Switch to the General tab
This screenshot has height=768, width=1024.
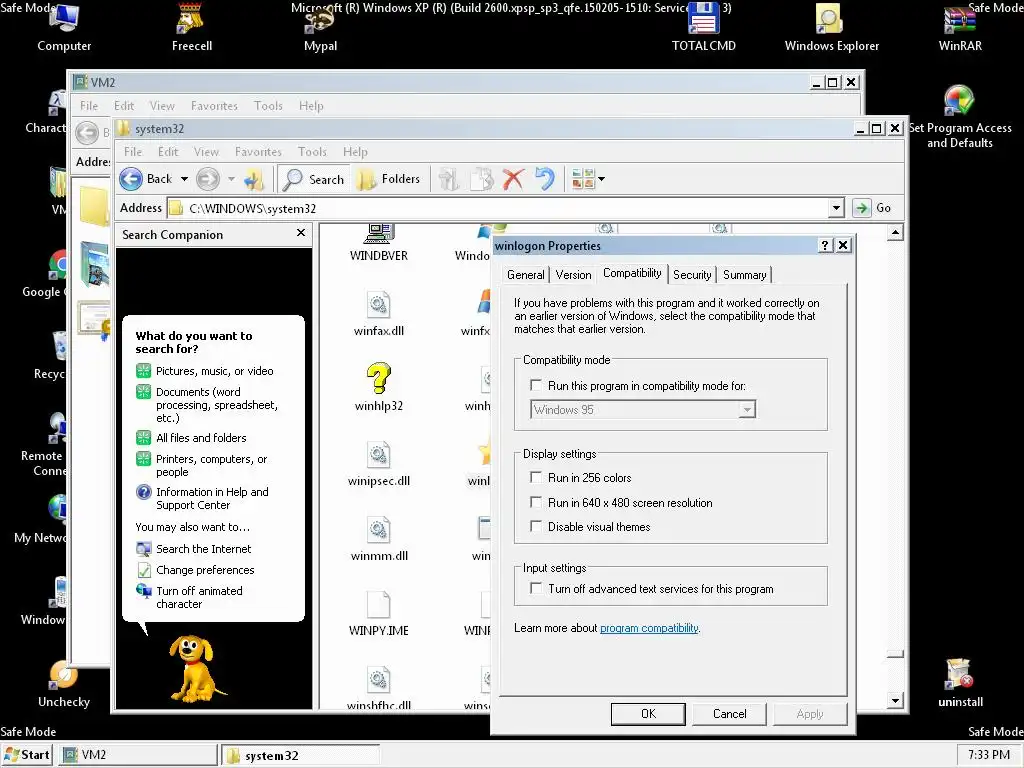point(526,275)
